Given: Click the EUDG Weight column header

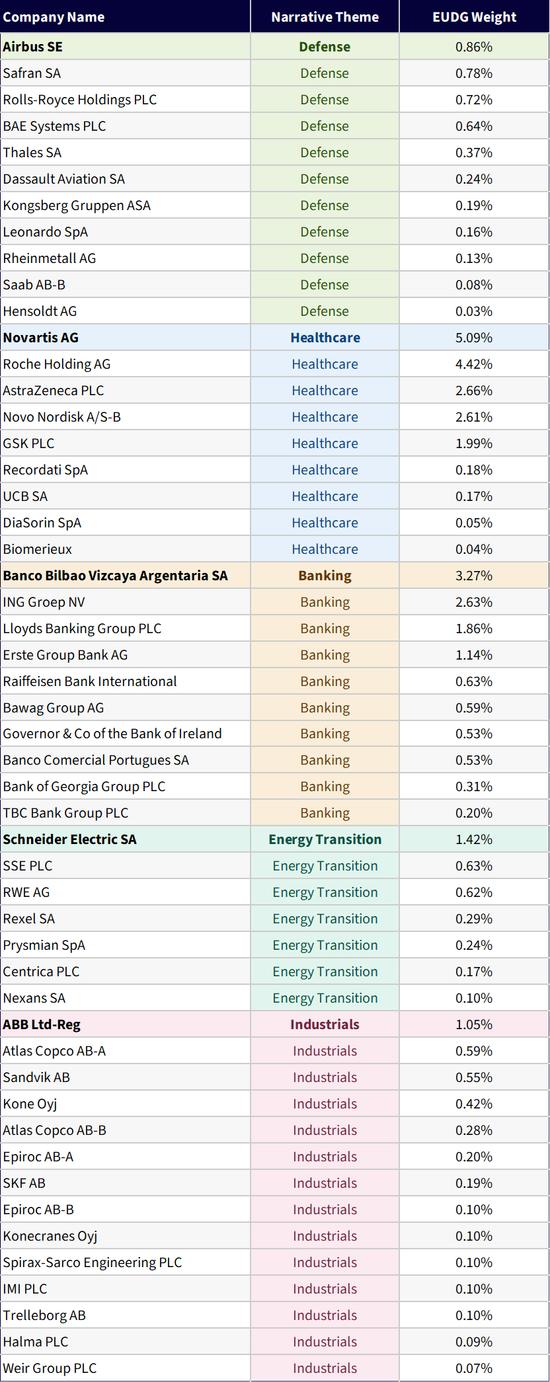Looking at the screenshot, I should pyautogui.click(x=474, y=17).
